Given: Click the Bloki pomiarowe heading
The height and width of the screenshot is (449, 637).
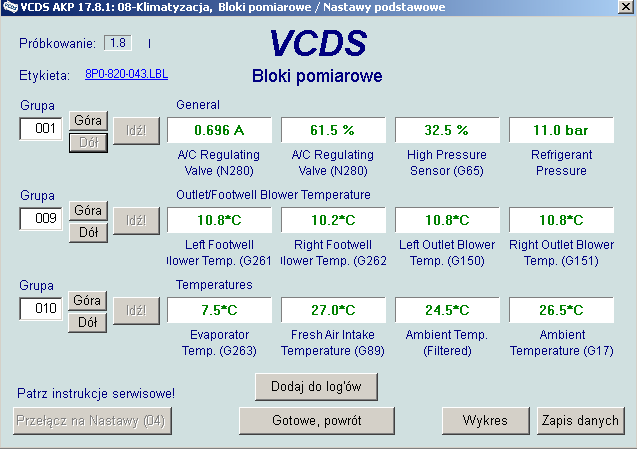Looking at the screenshot, I should (x=317, y=76).
